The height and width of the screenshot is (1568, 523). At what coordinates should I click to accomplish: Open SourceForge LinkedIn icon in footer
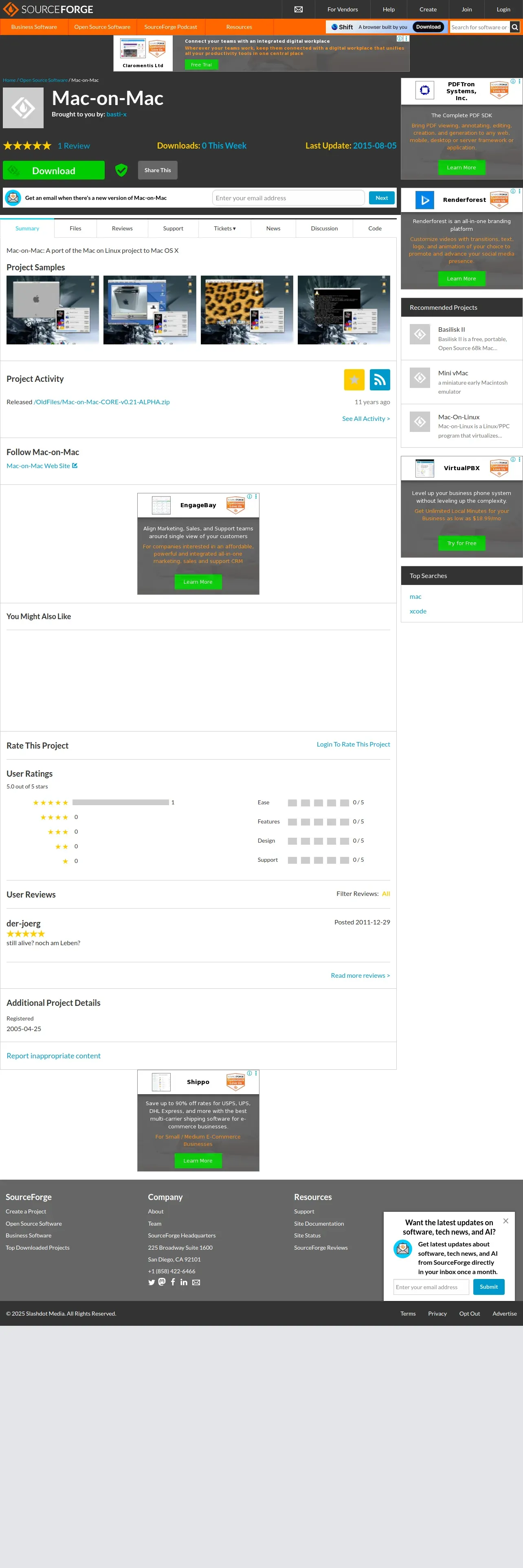184,1282
